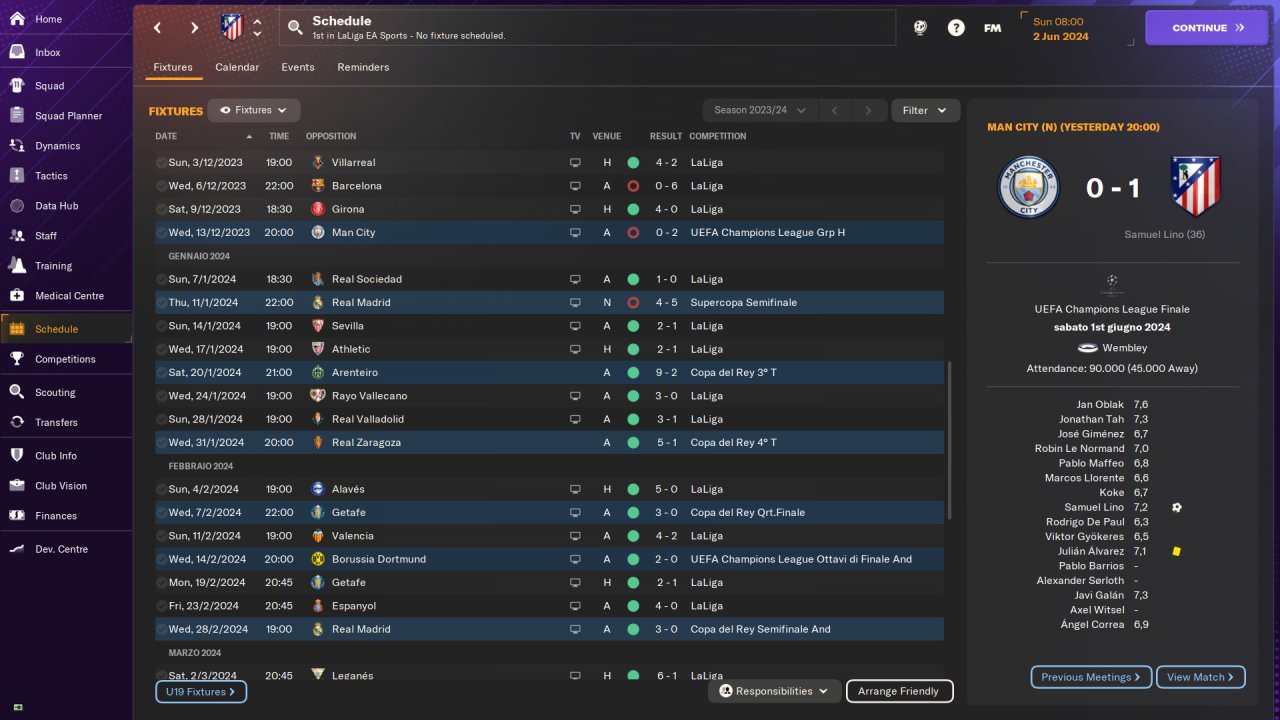Screen dimensions: 1280x720
Task: Go back with the left arrow
Action: click(x=157, y=28)
